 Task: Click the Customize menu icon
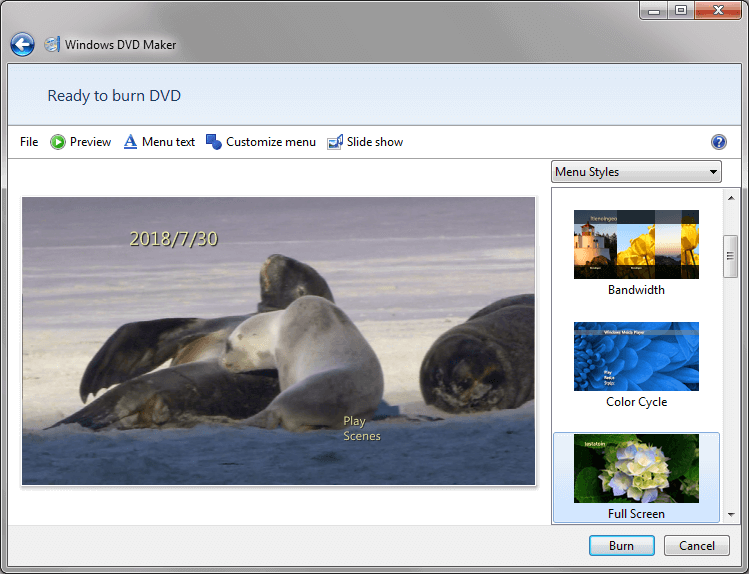pos(214,142)
